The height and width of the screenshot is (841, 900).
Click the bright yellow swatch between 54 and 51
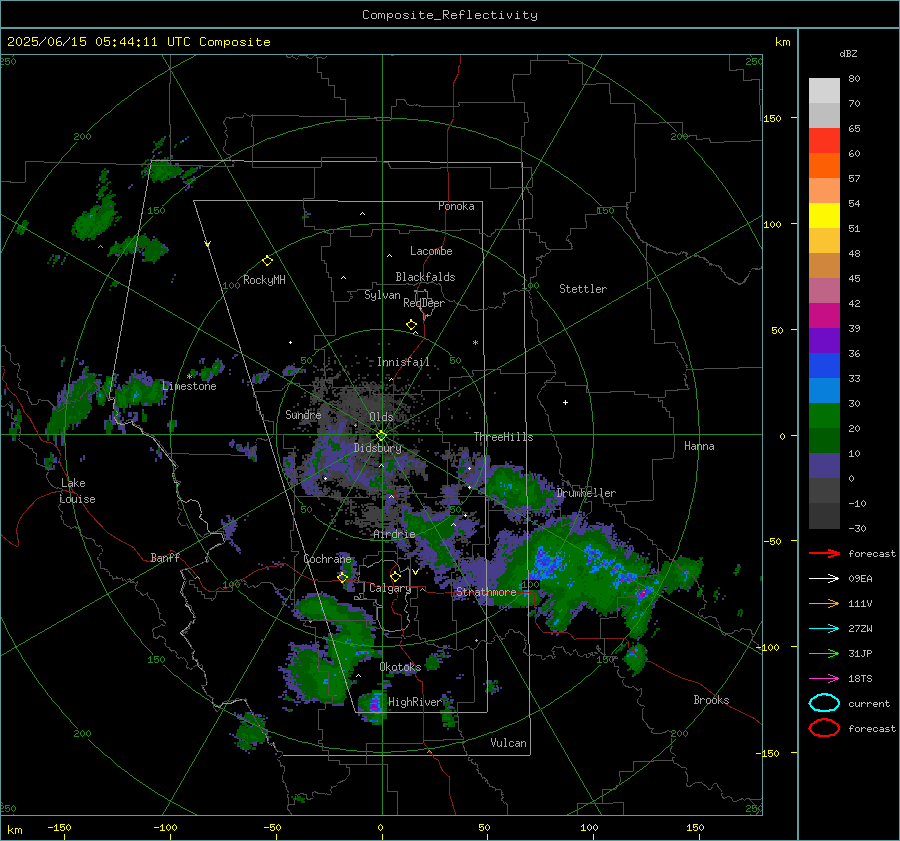pos(824,216)
